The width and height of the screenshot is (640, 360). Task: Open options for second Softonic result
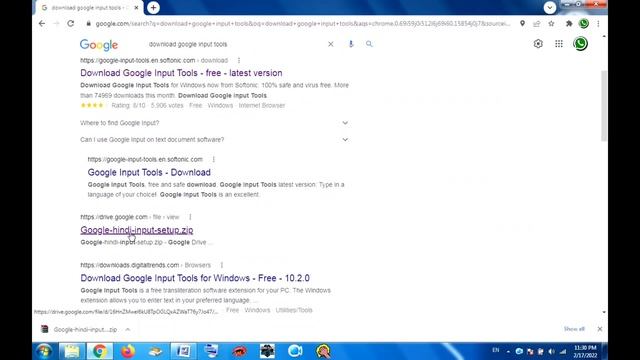click(213, 159)
